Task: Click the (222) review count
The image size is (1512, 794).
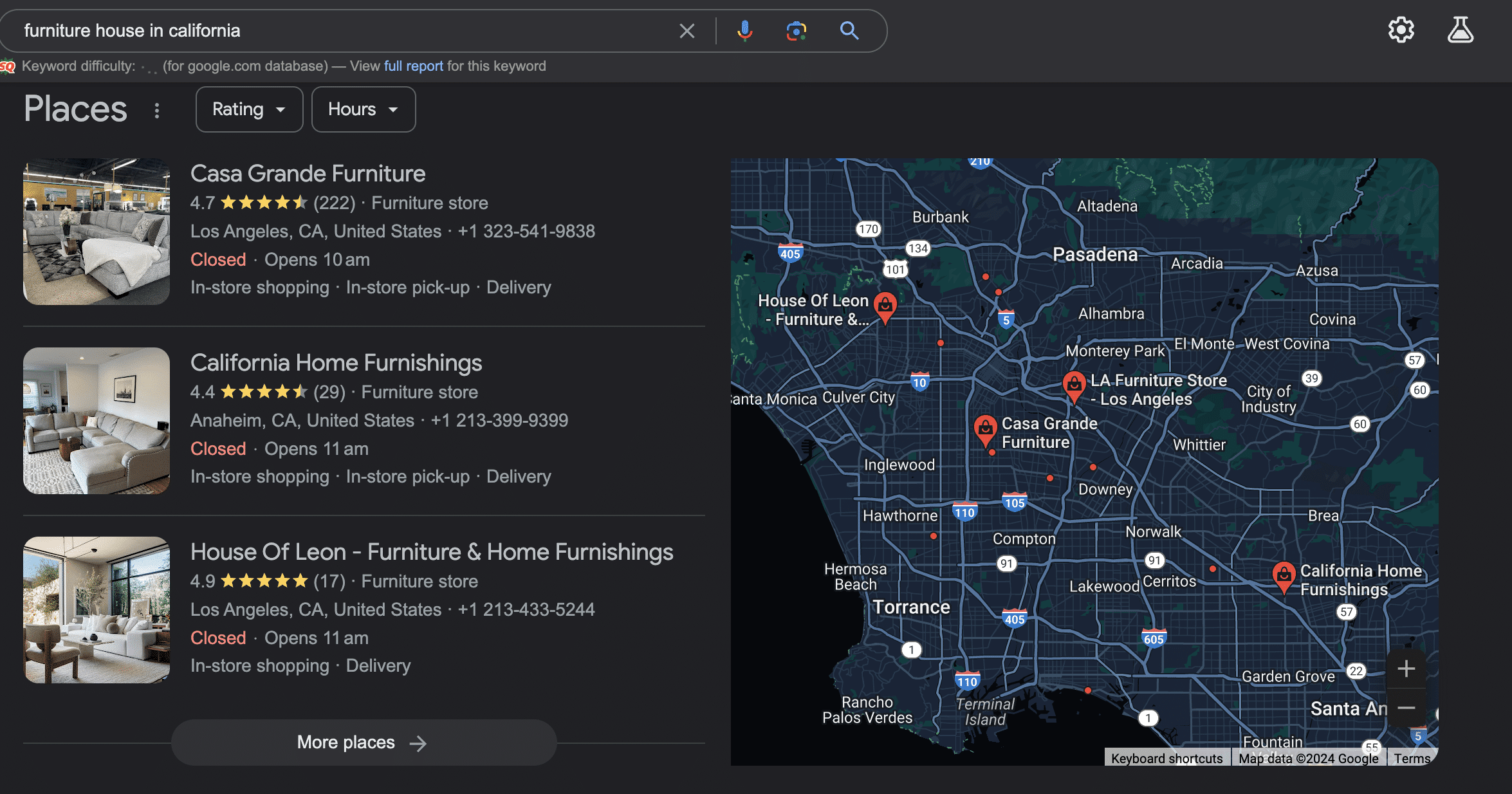Action: (335, 203)
